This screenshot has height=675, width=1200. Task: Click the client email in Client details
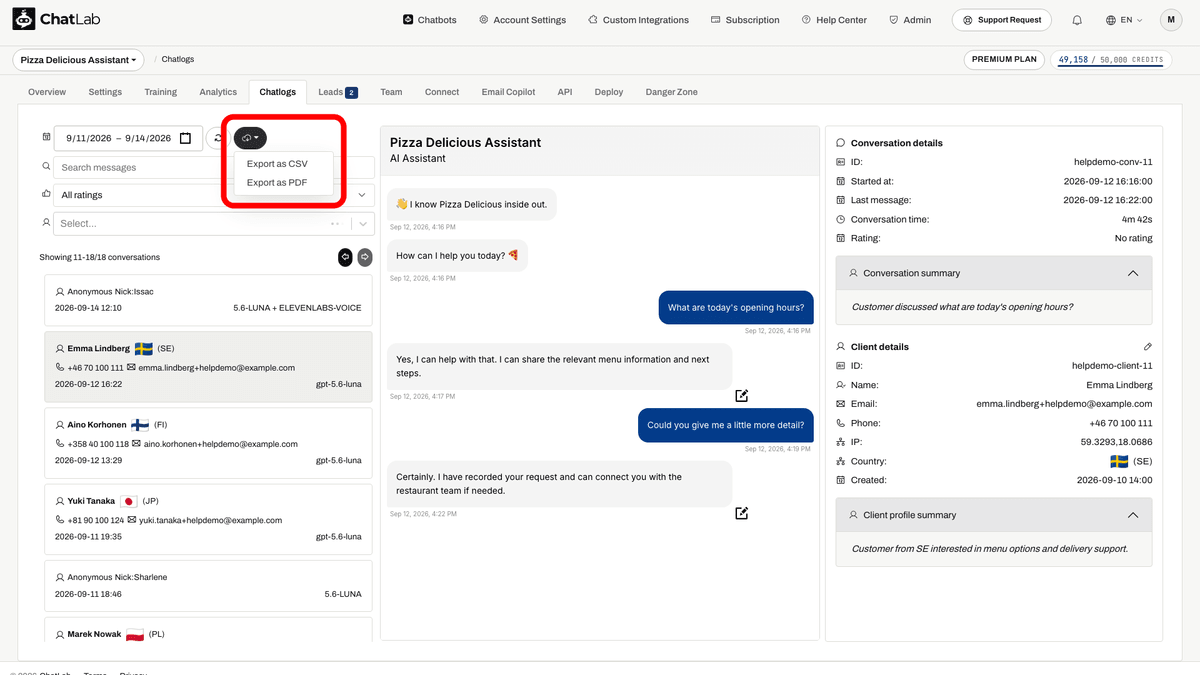coord(1064,404)
